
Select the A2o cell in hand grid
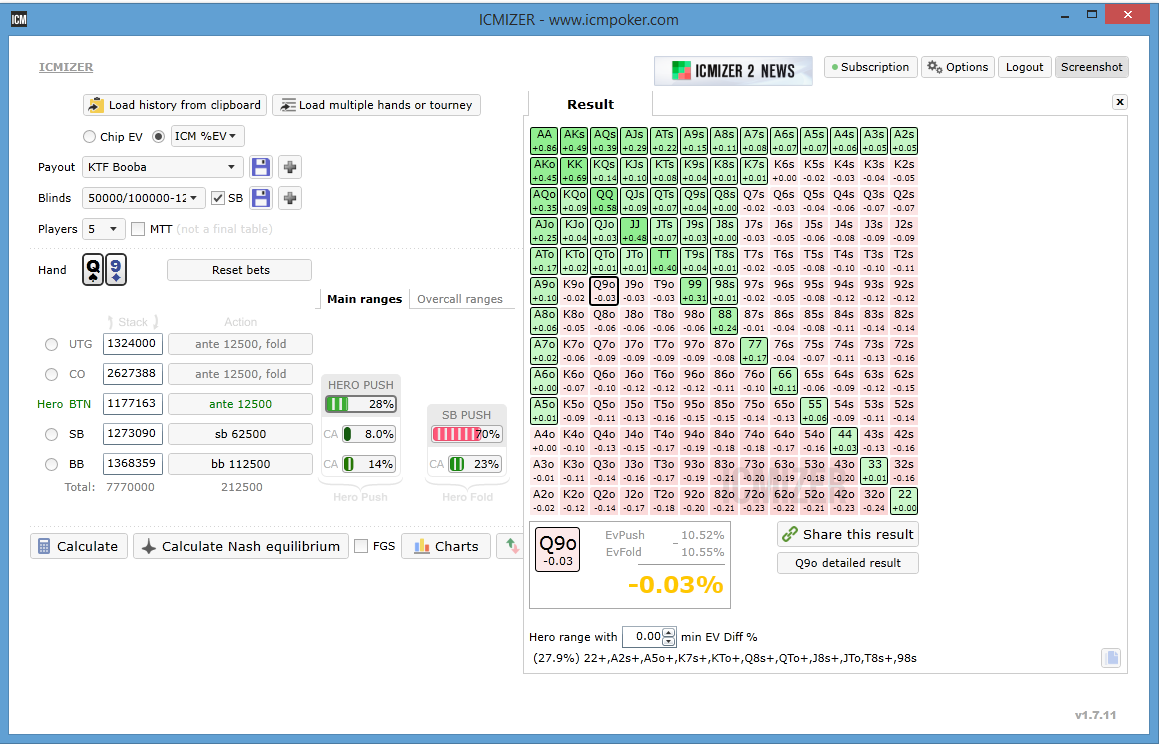tap(544, 501)
